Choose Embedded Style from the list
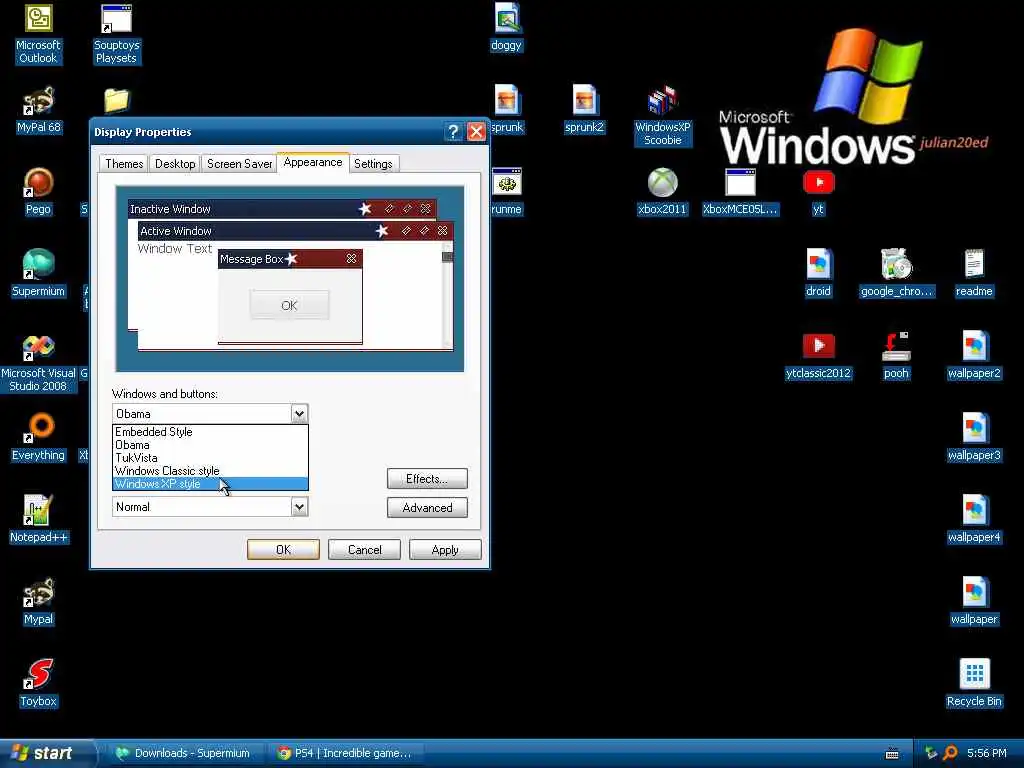 point(210,432)
